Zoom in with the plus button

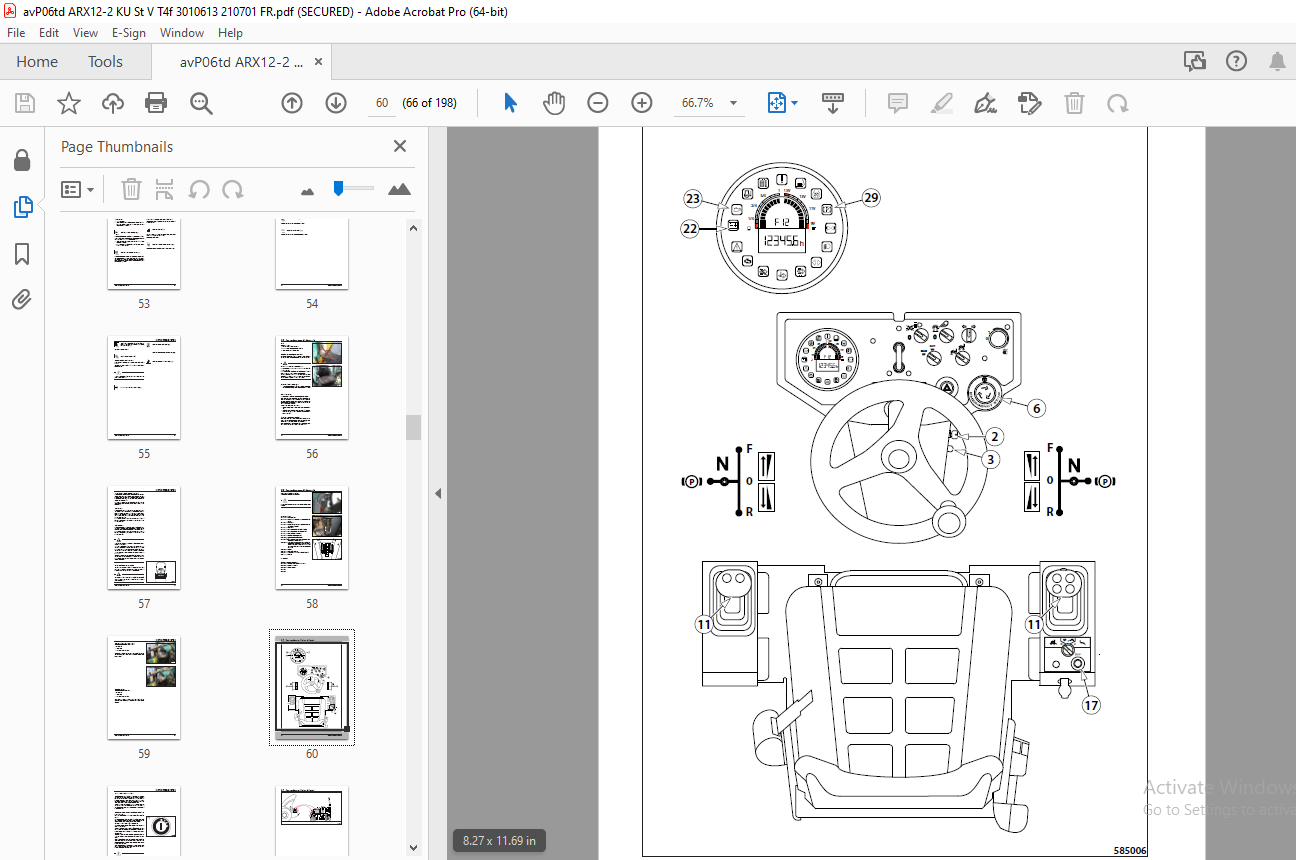click(642, 103)
